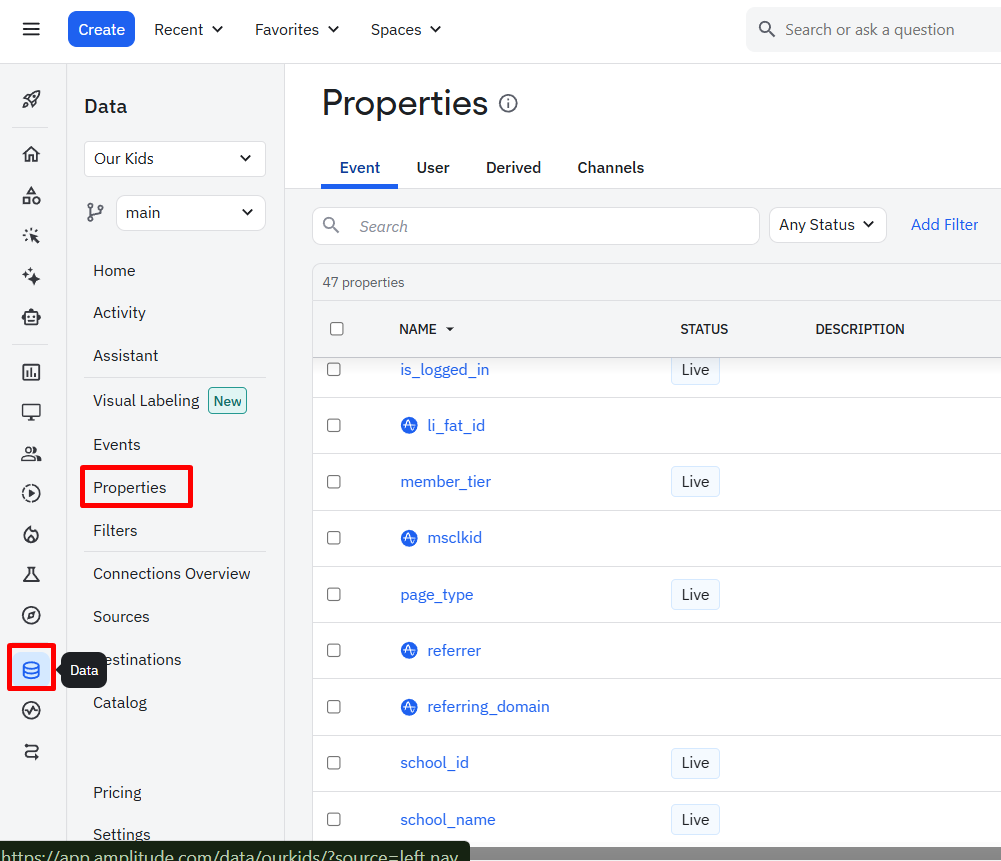
Task: Click the Data database icon
Action: click(x=31, y=670)
